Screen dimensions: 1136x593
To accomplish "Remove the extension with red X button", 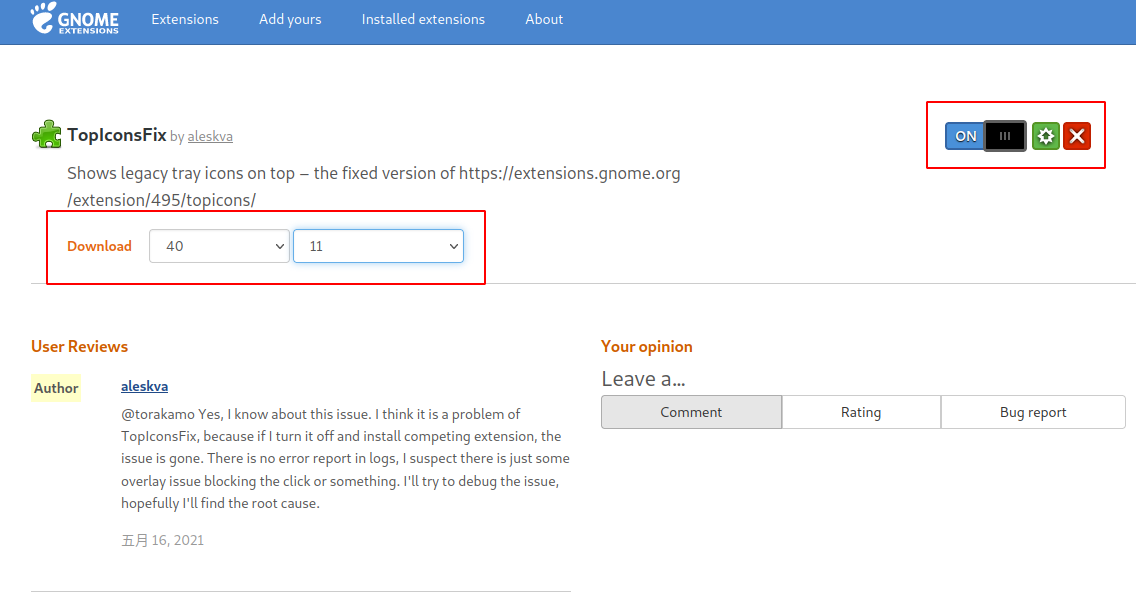I will tap(1077, 136).
